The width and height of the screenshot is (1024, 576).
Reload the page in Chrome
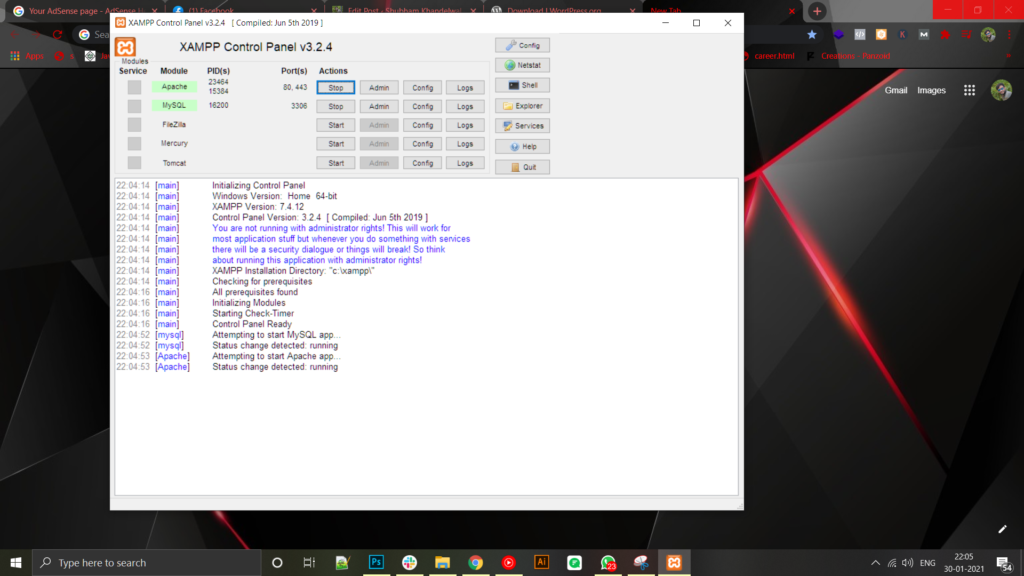tap(57, 35)
